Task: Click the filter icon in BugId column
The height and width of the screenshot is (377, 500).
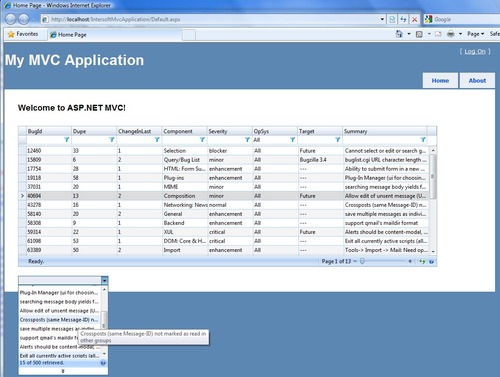Action: point(67,140)
